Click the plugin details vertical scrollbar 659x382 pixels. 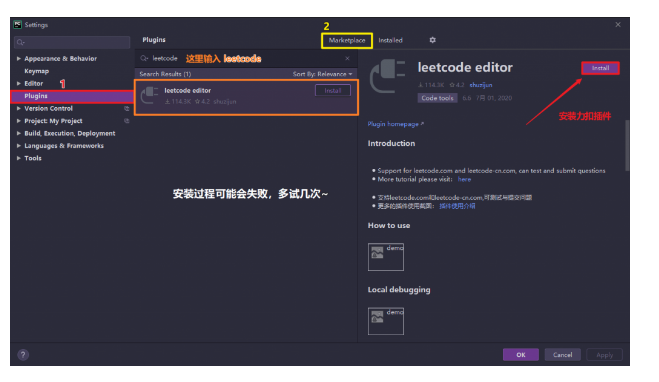pyautogui.click(x=627, y=145)
